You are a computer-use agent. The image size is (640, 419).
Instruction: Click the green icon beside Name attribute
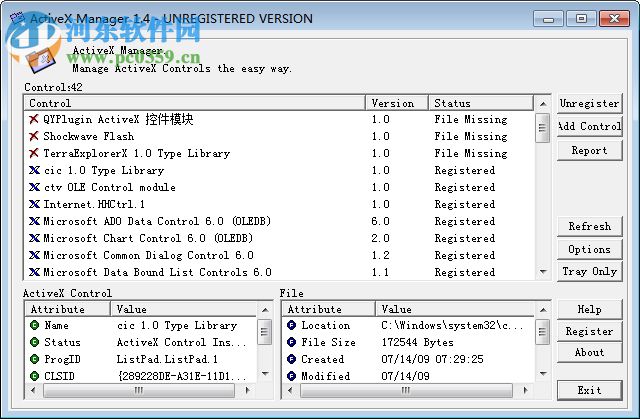[x=34, y=325]
